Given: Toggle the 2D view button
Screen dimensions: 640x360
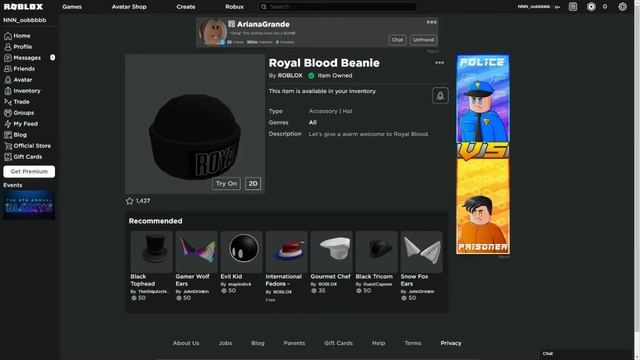Looking at the screenshot, I should (x=253, y=184).
